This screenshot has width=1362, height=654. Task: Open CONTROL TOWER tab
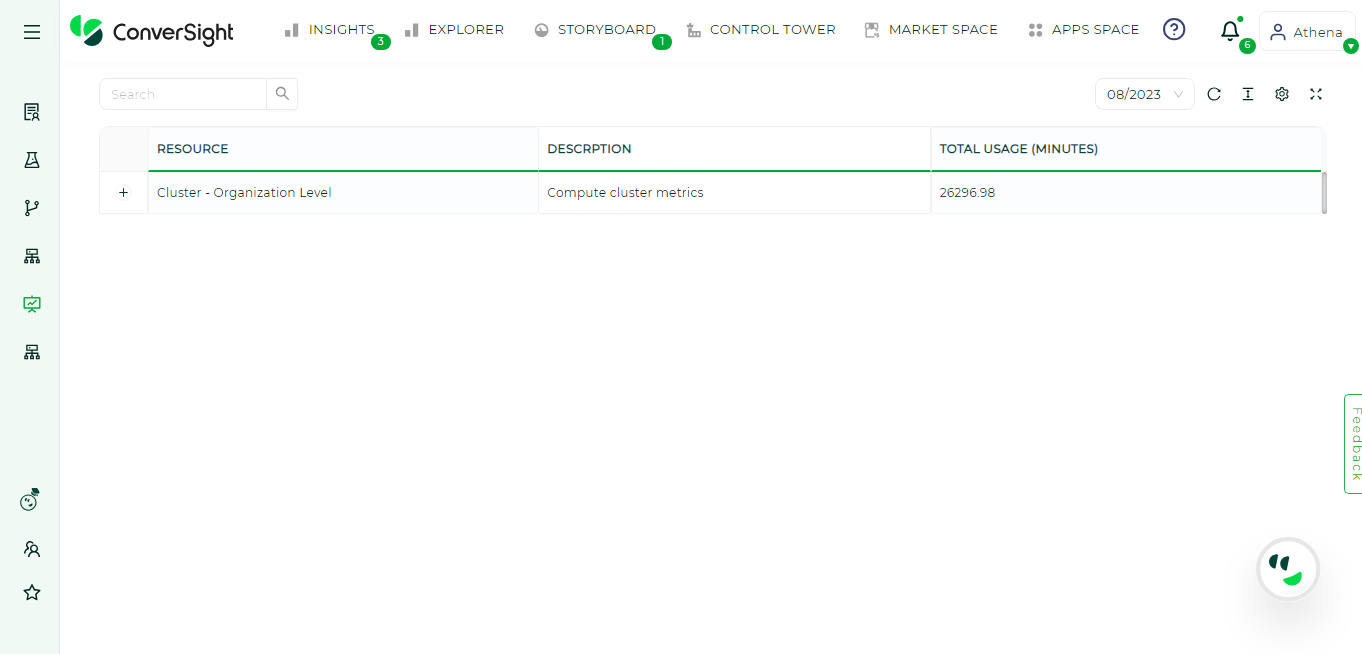click(x=761, y=30)
